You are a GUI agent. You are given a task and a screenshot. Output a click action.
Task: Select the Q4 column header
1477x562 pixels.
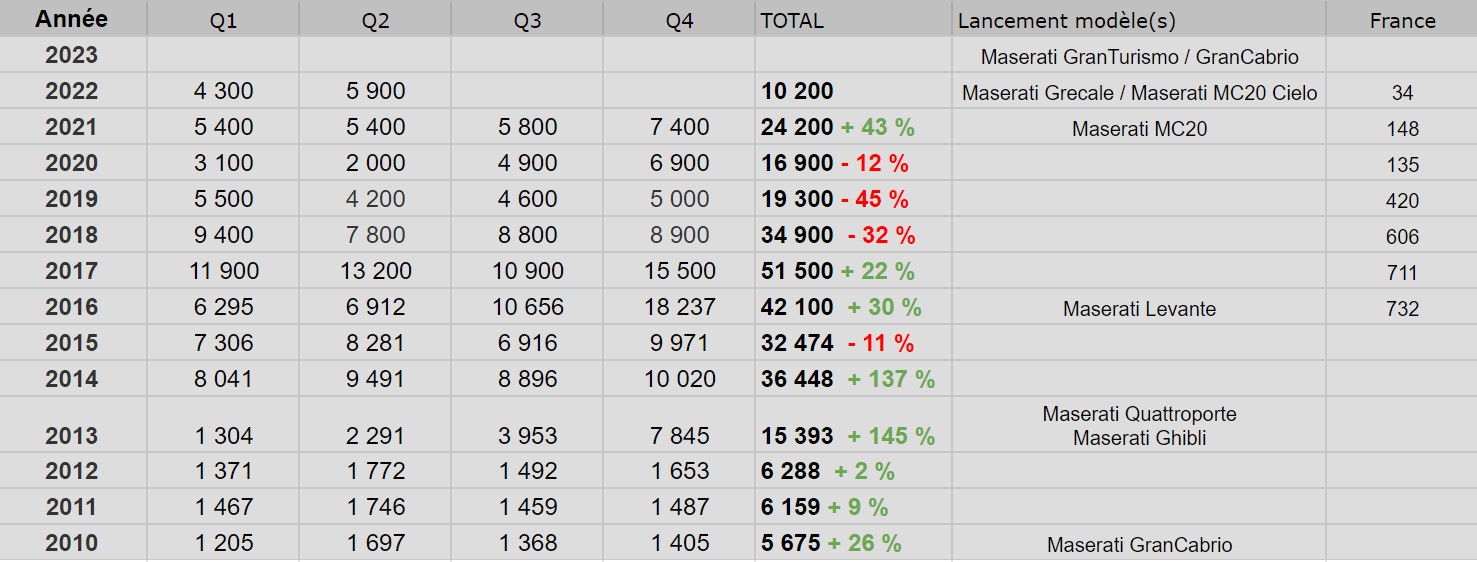tap(679, 20)
